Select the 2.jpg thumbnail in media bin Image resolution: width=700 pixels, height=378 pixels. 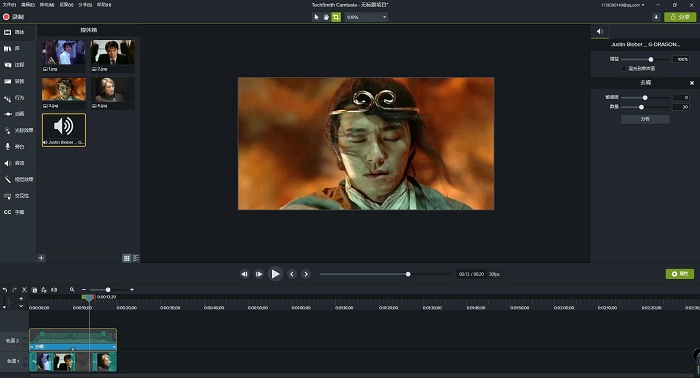[x=112, y=56]
